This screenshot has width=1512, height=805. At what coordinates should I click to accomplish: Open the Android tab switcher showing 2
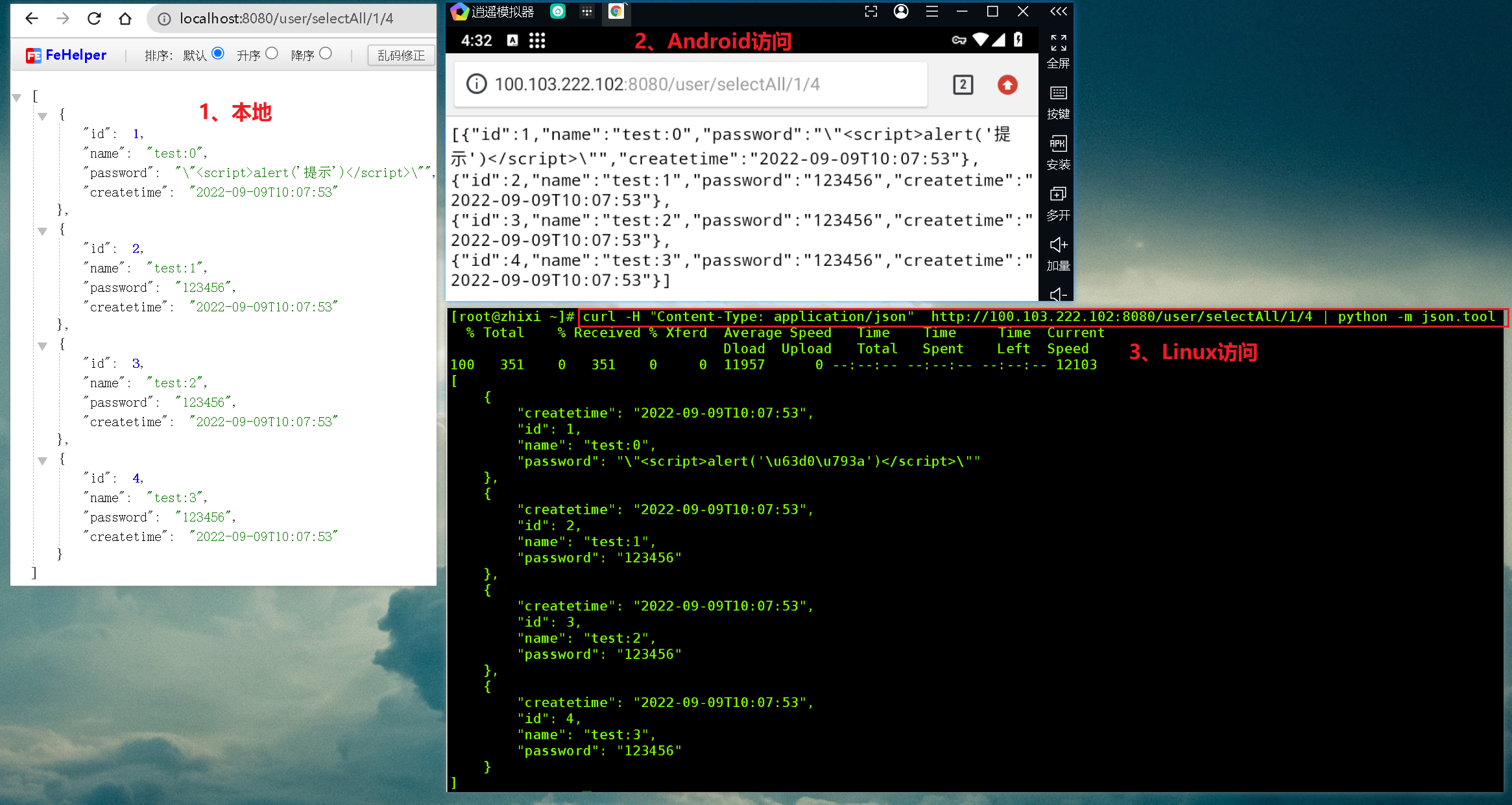[963, 84]
